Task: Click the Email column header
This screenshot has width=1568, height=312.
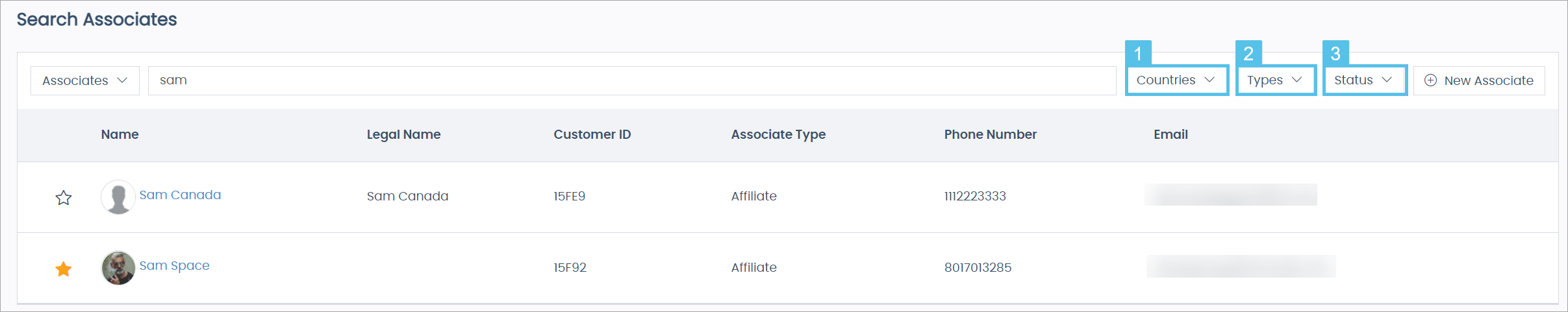Action: tap(1170, 135)
